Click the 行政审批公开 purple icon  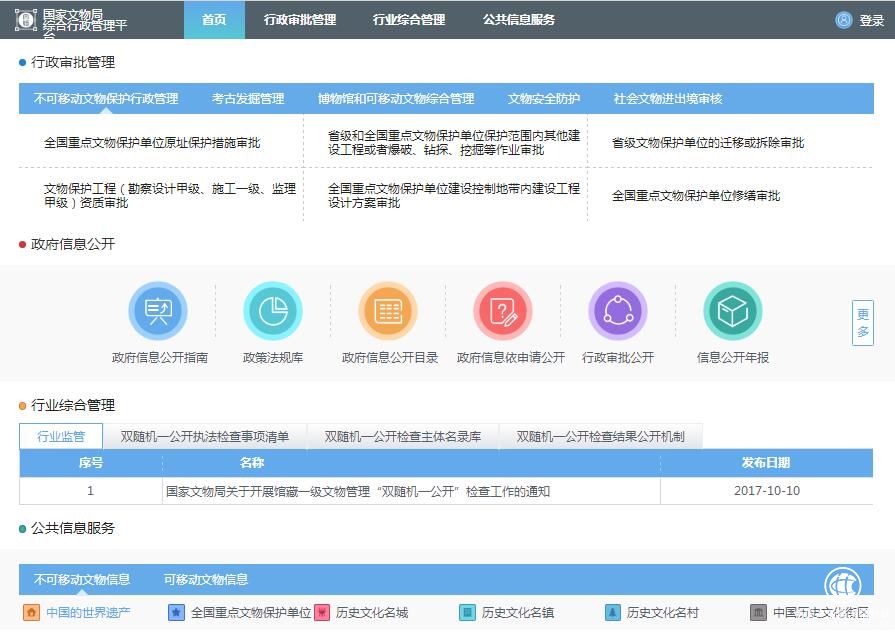(x=618, y=311)
